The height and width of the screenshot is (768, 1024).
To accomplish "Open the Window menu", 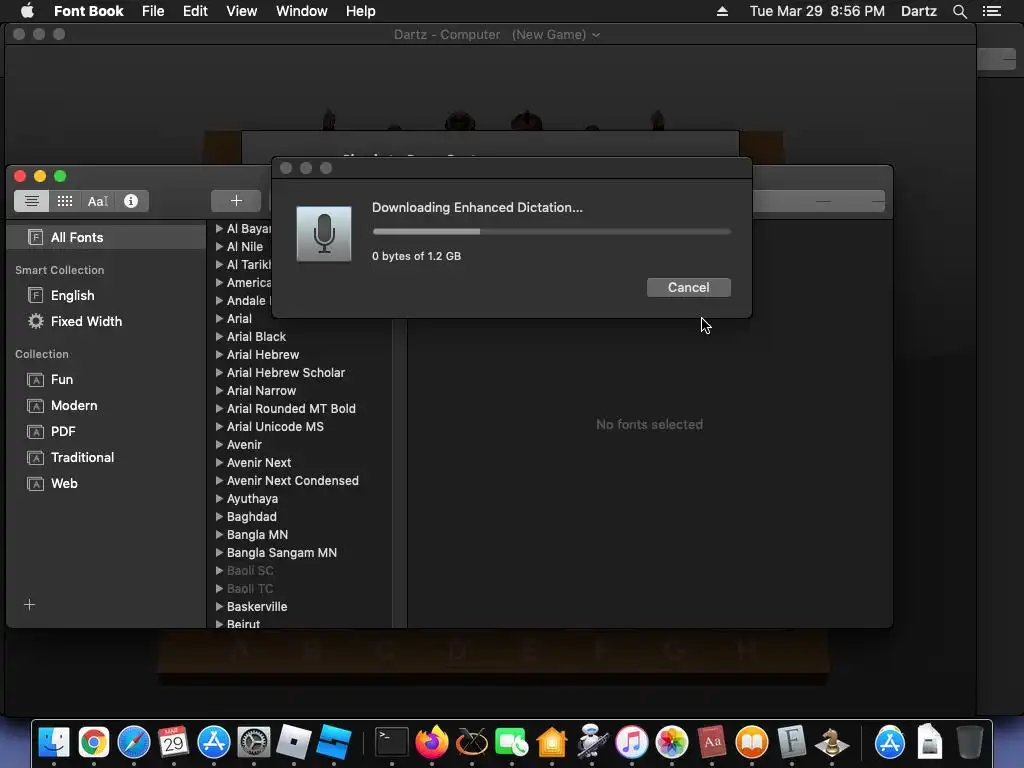I will (x=302, y=11).
